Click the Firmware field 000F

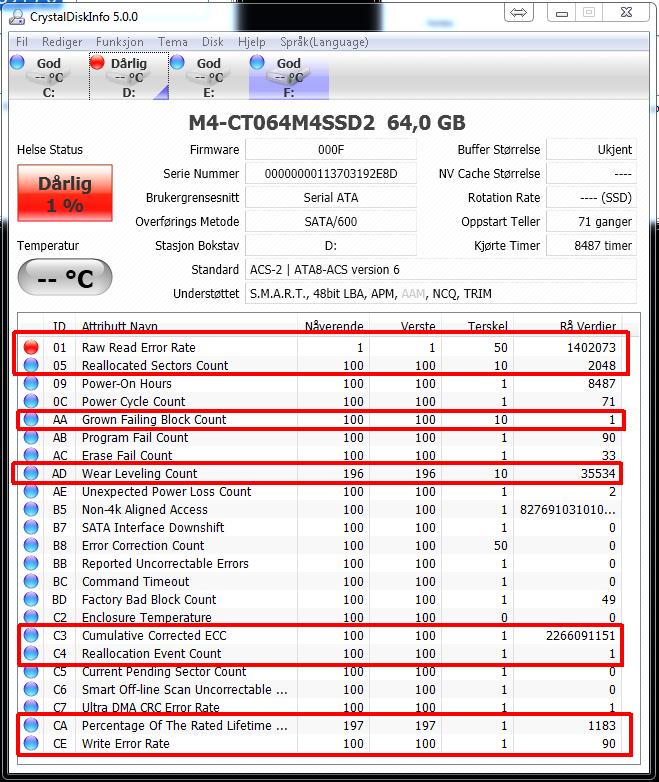coord(331,150)
